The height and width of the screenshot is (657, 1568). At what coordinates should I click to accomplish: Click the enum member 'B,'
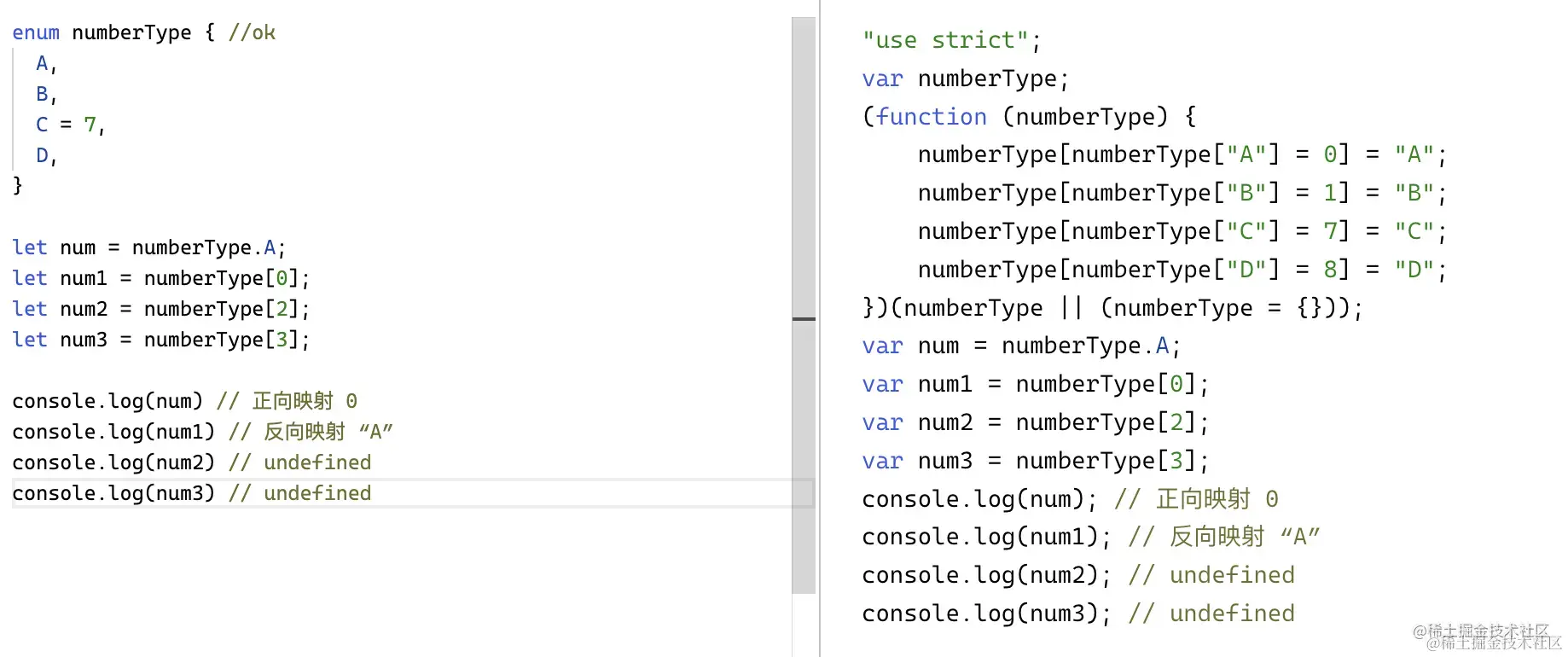click(x=46, y=94)
